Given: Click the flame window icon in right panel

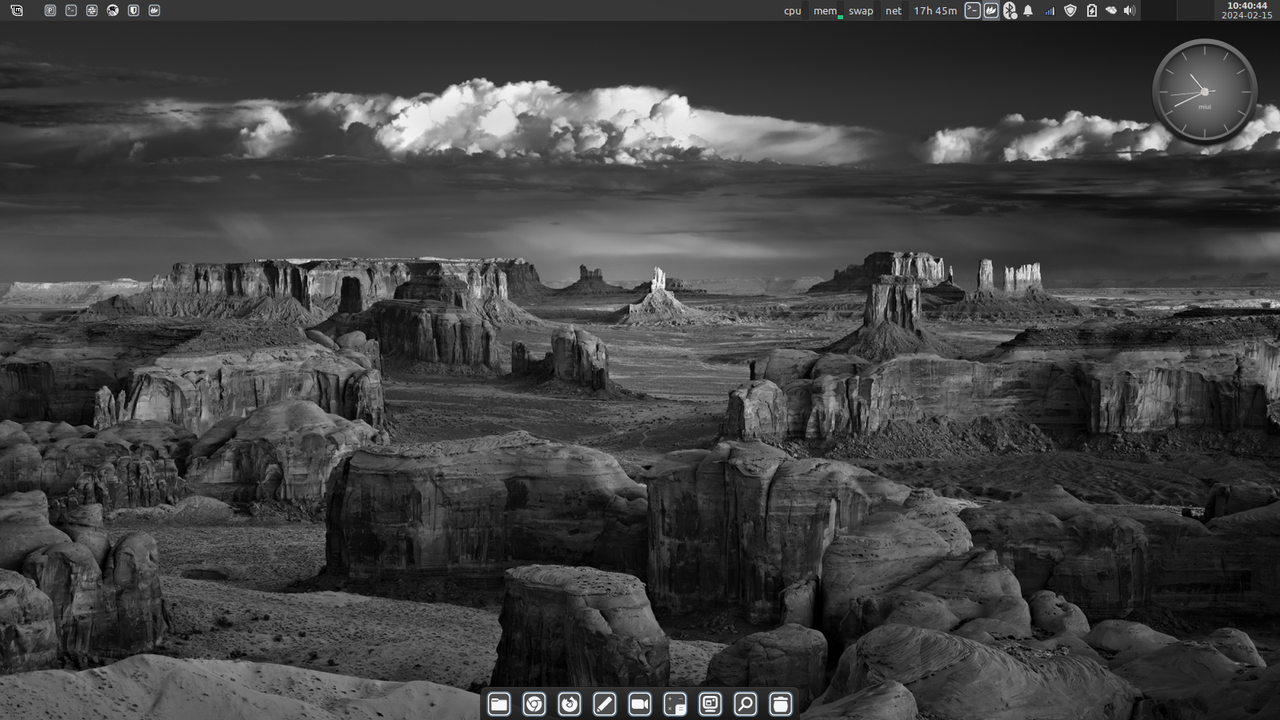Looking at the screenshot, I should tap(991, 10).
